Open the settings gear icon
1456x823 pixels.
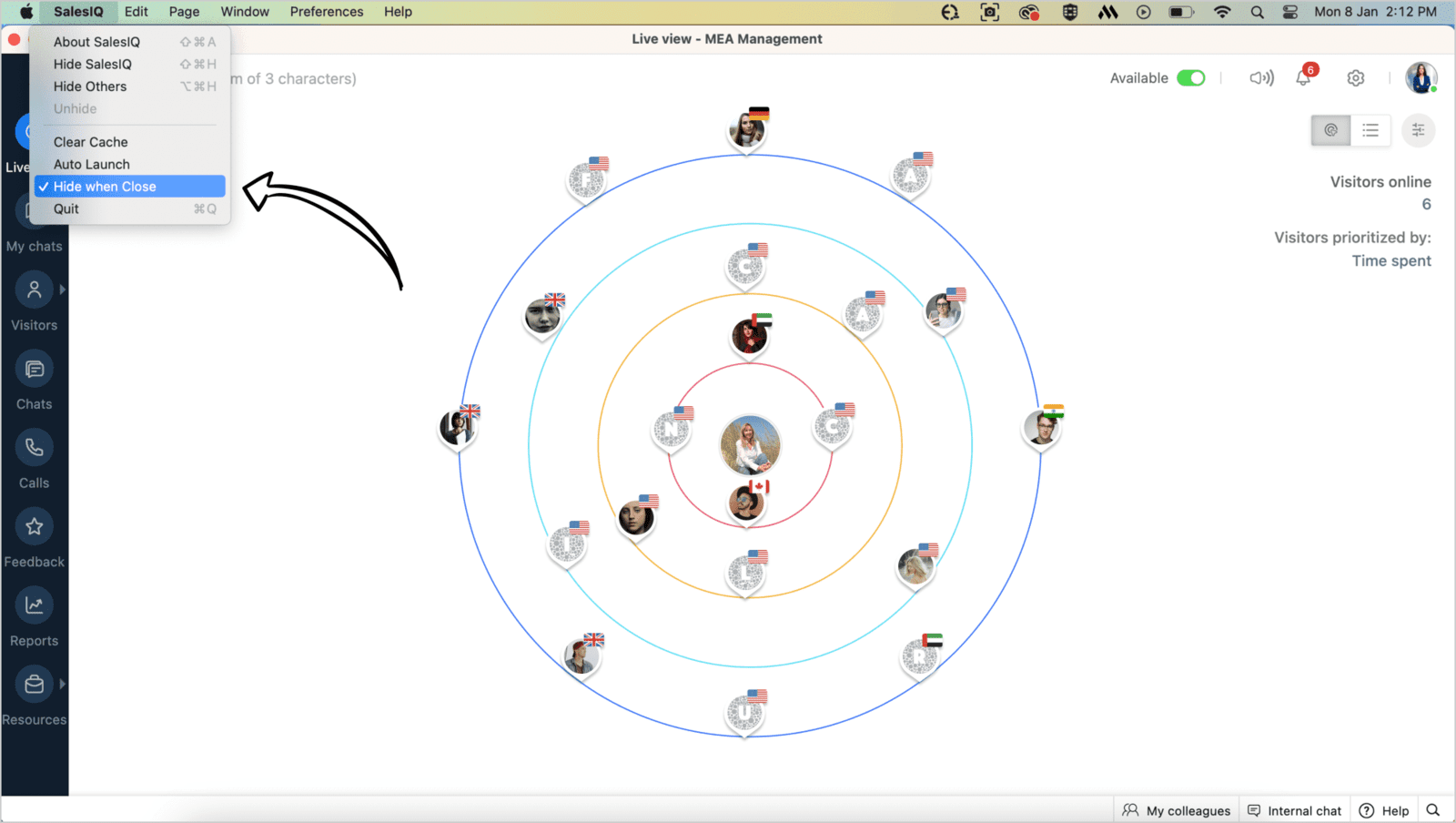click(1356, 78)
